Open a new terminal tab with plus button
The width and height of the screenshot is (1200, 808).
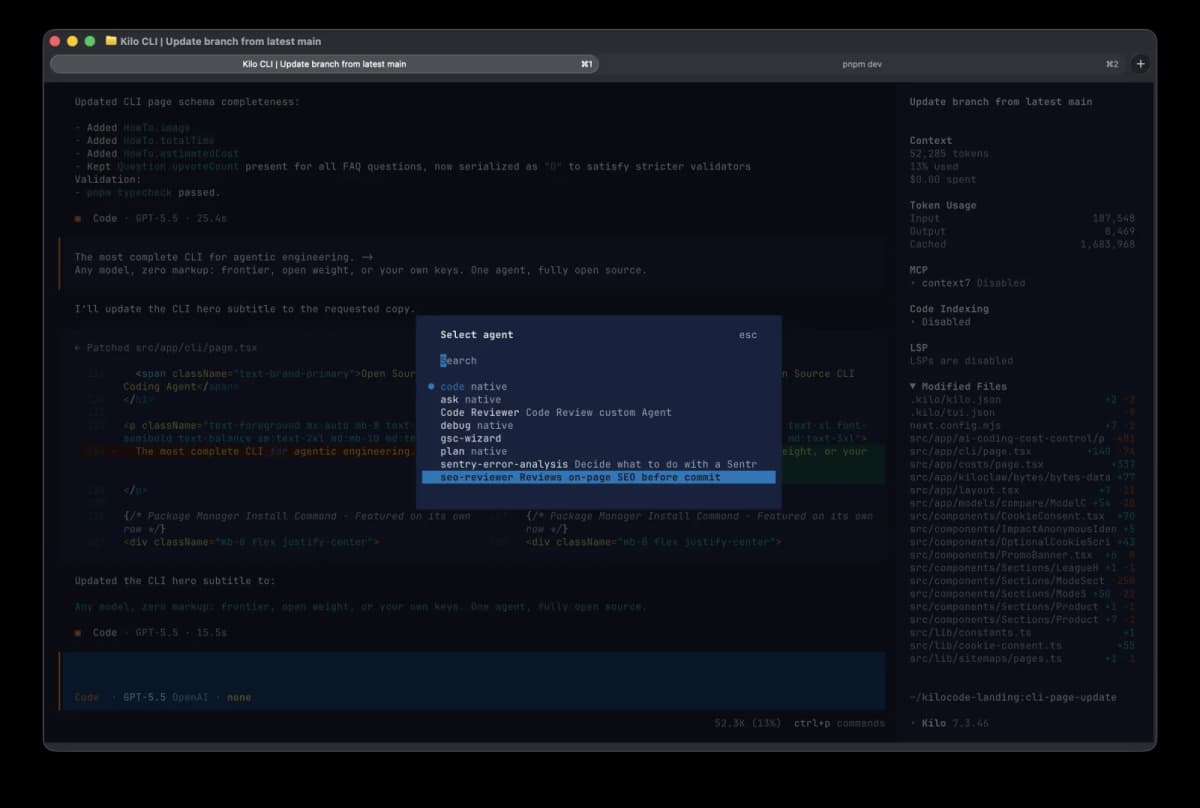tap(1140, 64)
